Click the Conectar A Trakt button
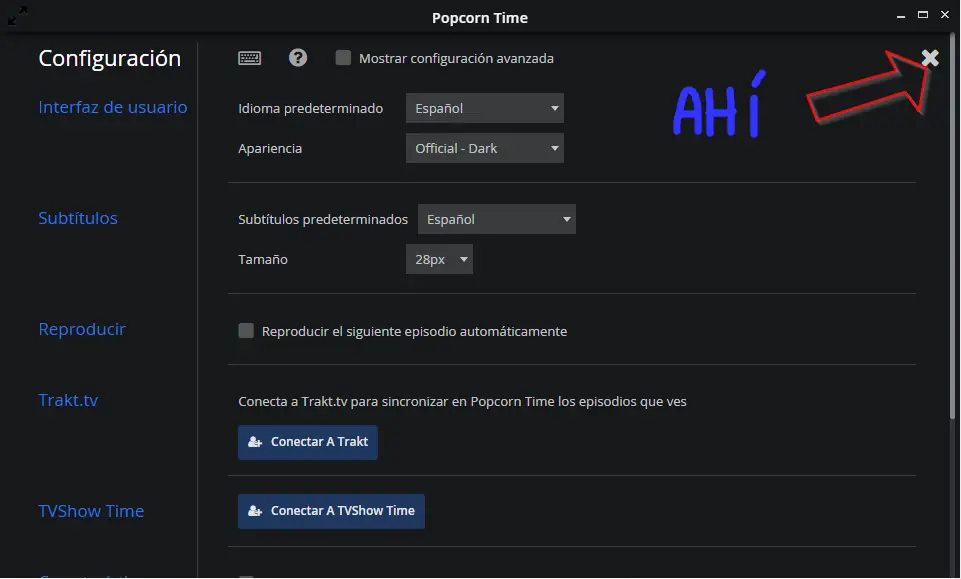The image size is (961, 579). tap(308, 442)
